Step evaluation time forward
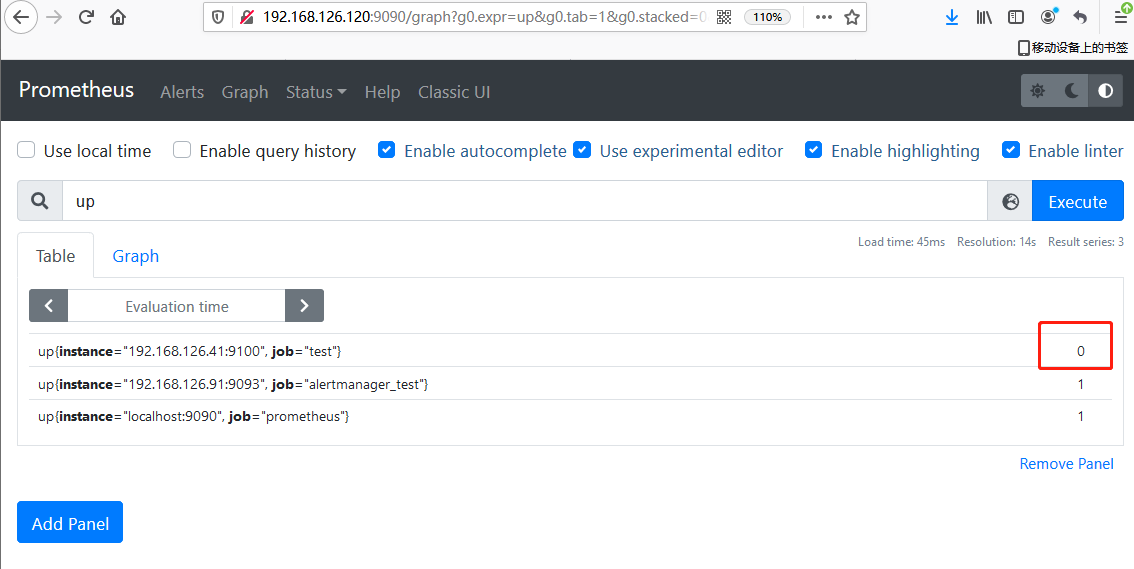The width and height of the screenshot is (1134, 569). pyautogui.click(x=304, y=306)
